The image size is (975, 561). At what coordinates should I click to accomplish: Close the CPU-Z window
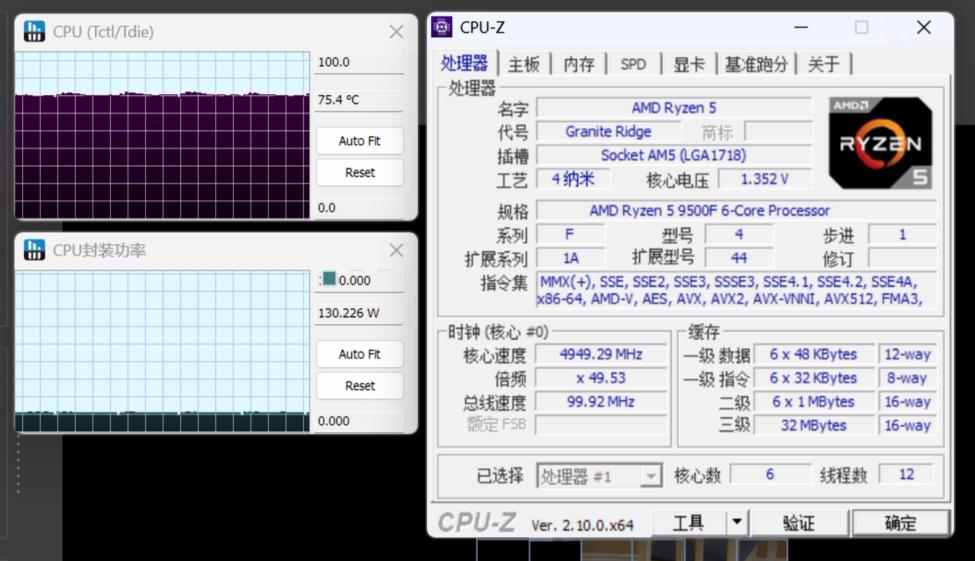tap(924, 27)
